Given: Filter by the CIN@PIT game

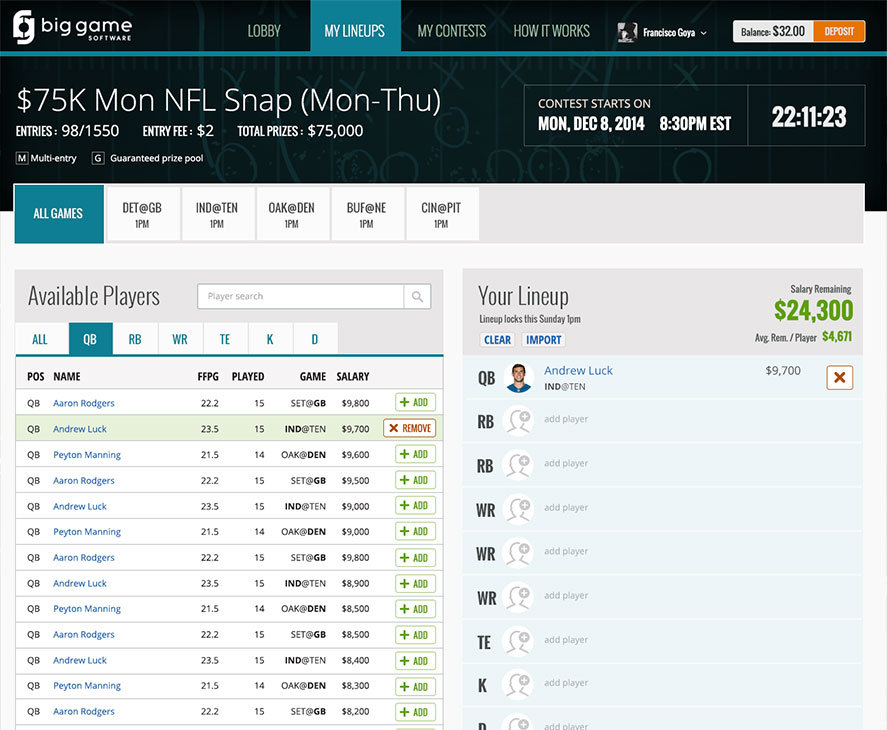Looking at the screenshot, I should coord(441,214).
